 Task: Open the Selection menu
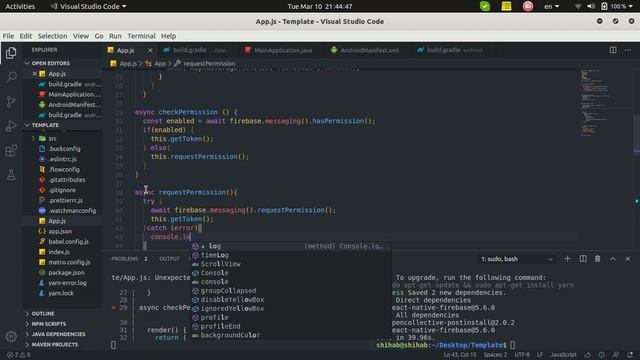point(52,36)
